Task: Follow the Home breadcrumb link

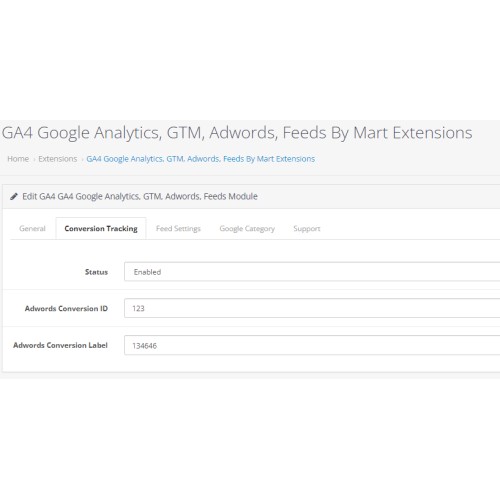Action: point(18,159)
